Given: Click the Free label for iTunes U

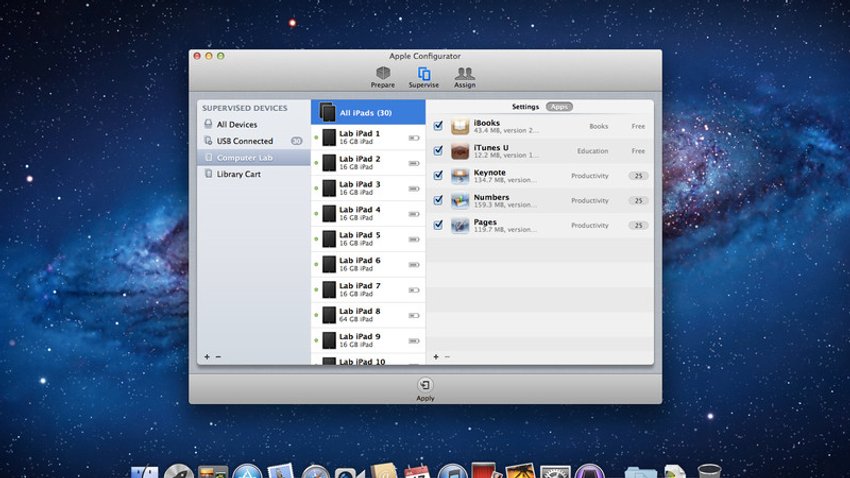Looking at the screenshot, I should click(638, 151).
